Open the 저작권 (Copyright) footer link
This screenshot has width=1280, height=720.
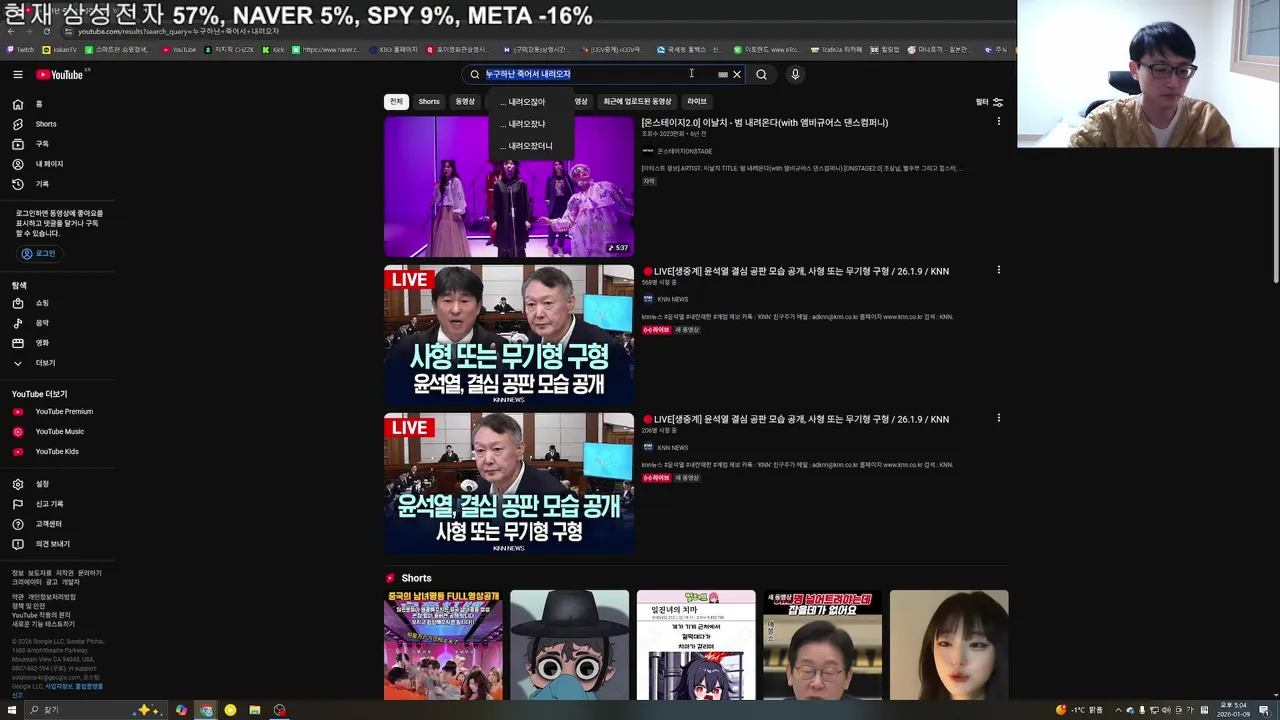64,573
